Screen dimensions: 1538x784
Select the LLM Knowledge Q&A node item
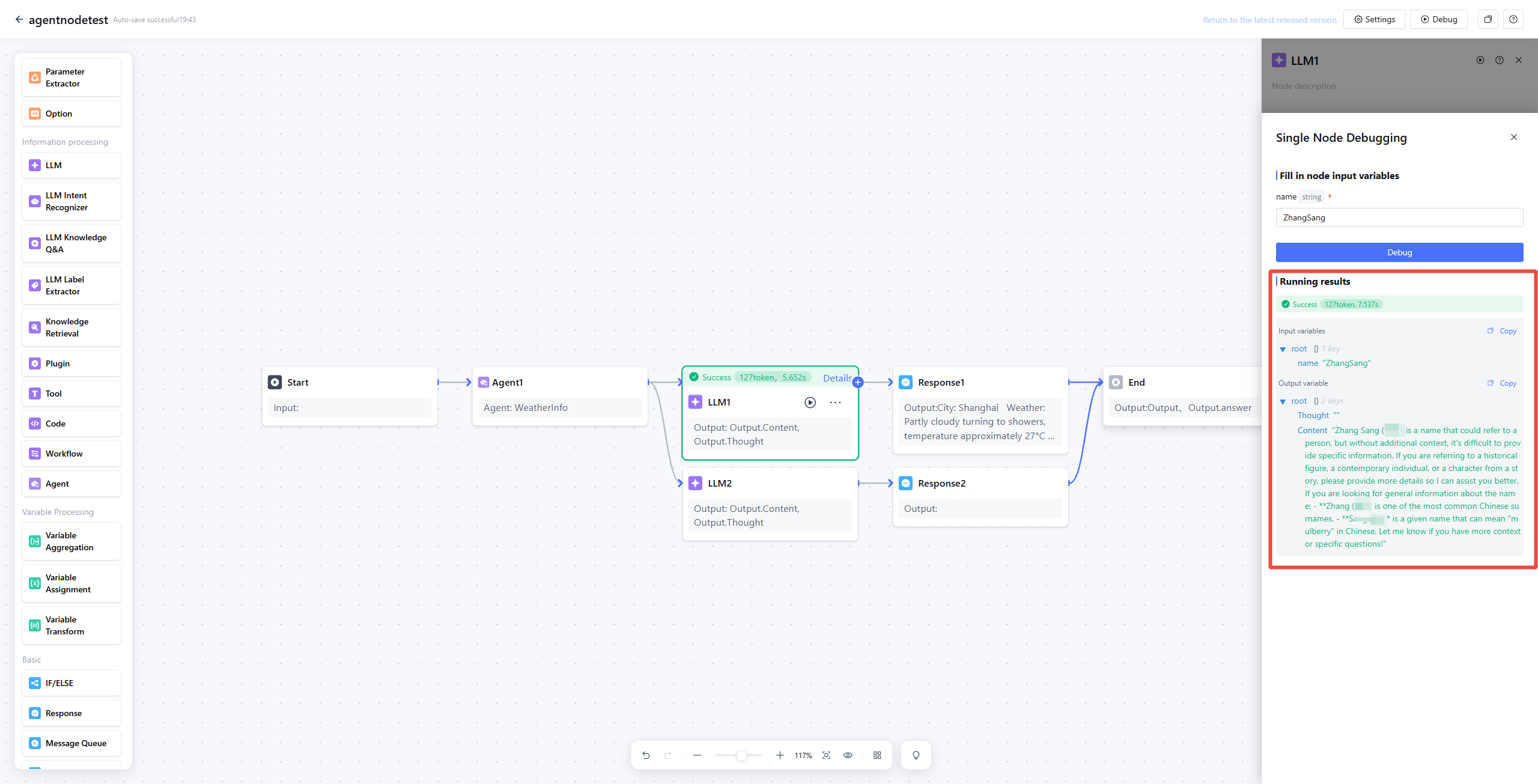(x=71, y=243)
